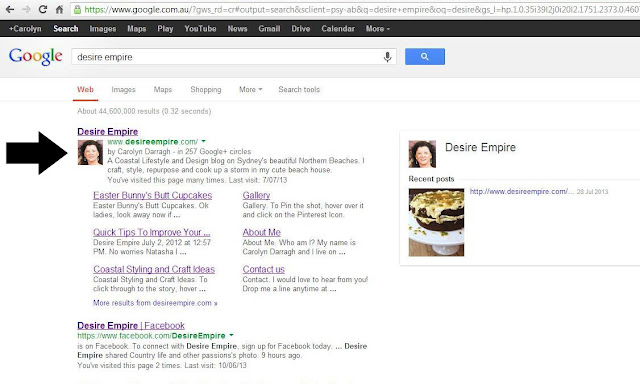This screenshot has width=640, height=384.
Task: Open the Gallery sitelink
Action: pos(256,195)
